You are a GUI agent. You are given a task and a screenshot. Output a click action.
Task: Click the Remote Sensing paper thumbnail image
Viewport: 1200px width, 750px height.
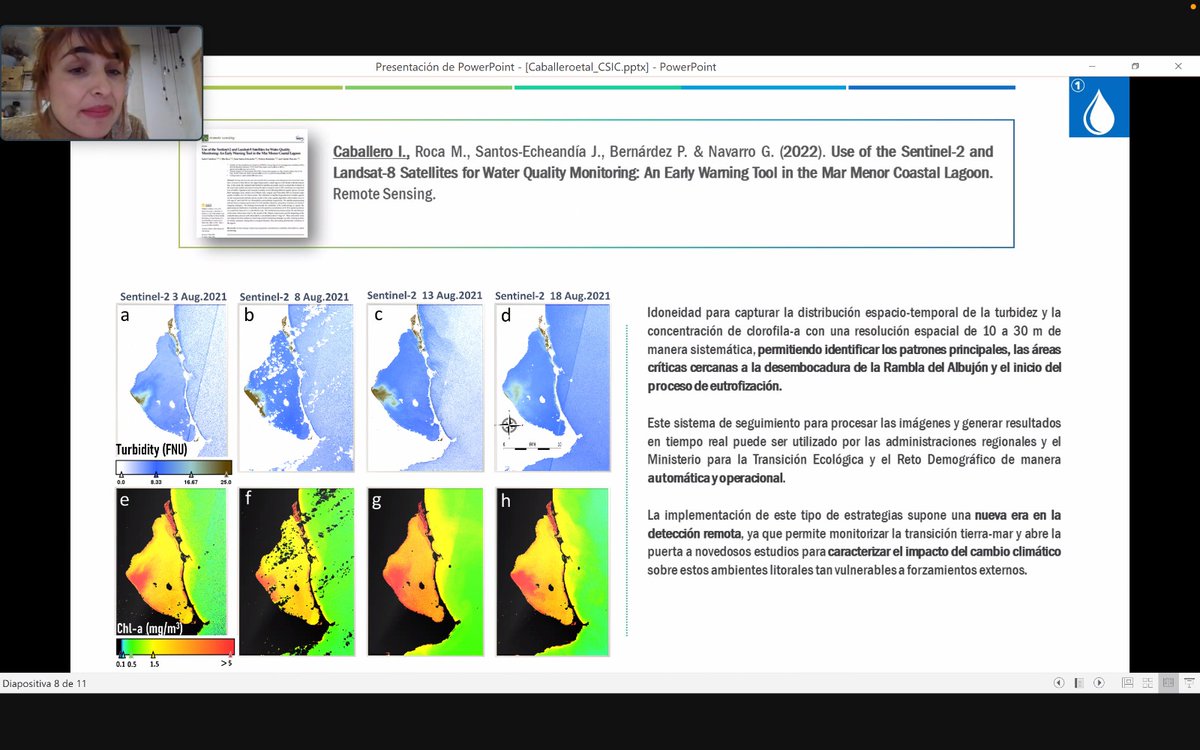pos(251,181)
